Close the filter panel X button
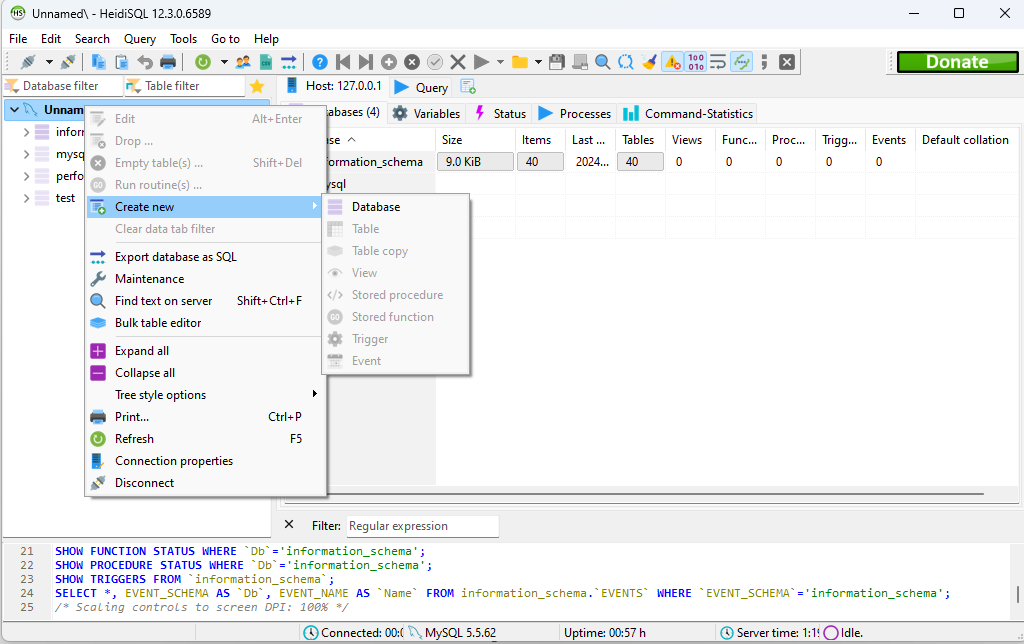This screenshot has height=644, width=1024. coord(289,524)
